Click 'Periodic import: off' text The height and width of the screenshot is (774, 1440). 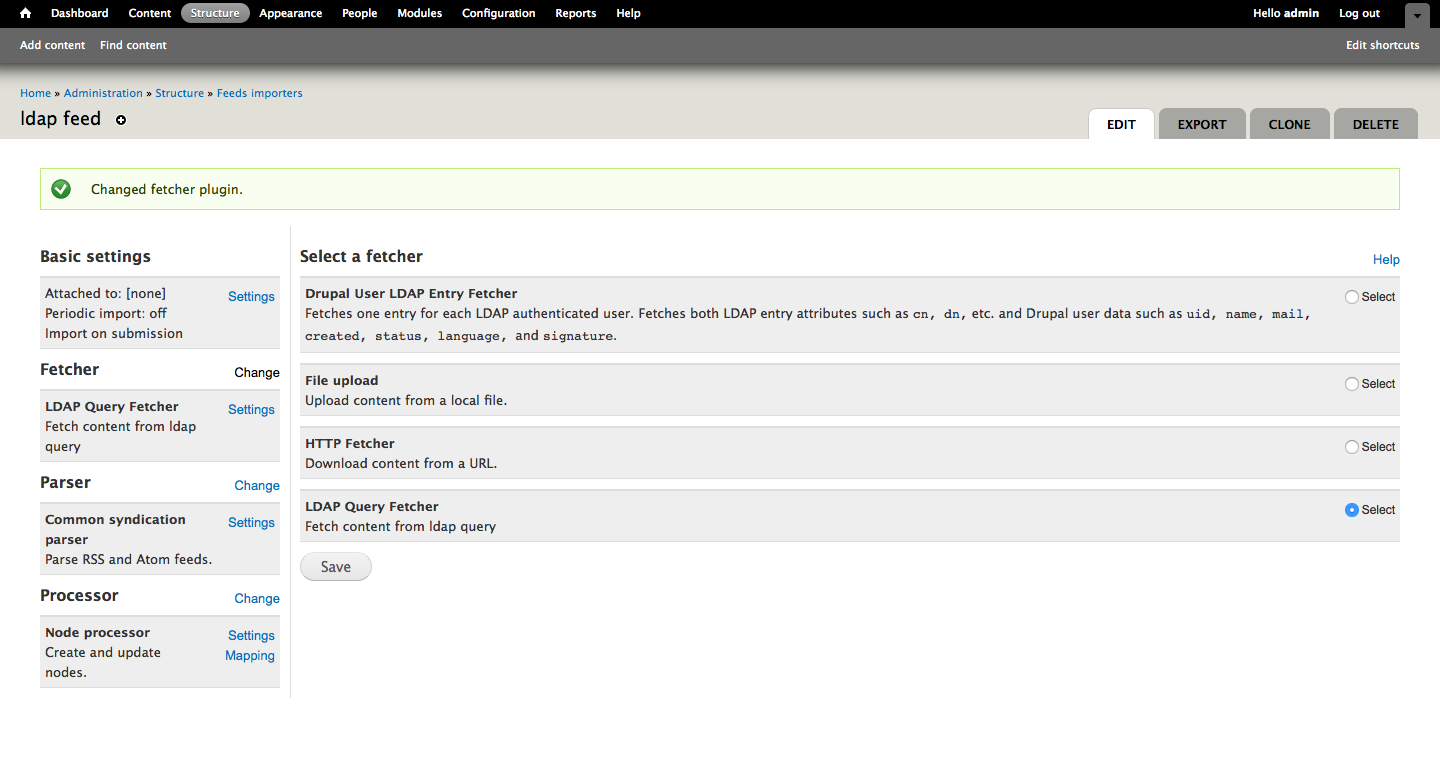pyautogui.click(x=106, y=313)
